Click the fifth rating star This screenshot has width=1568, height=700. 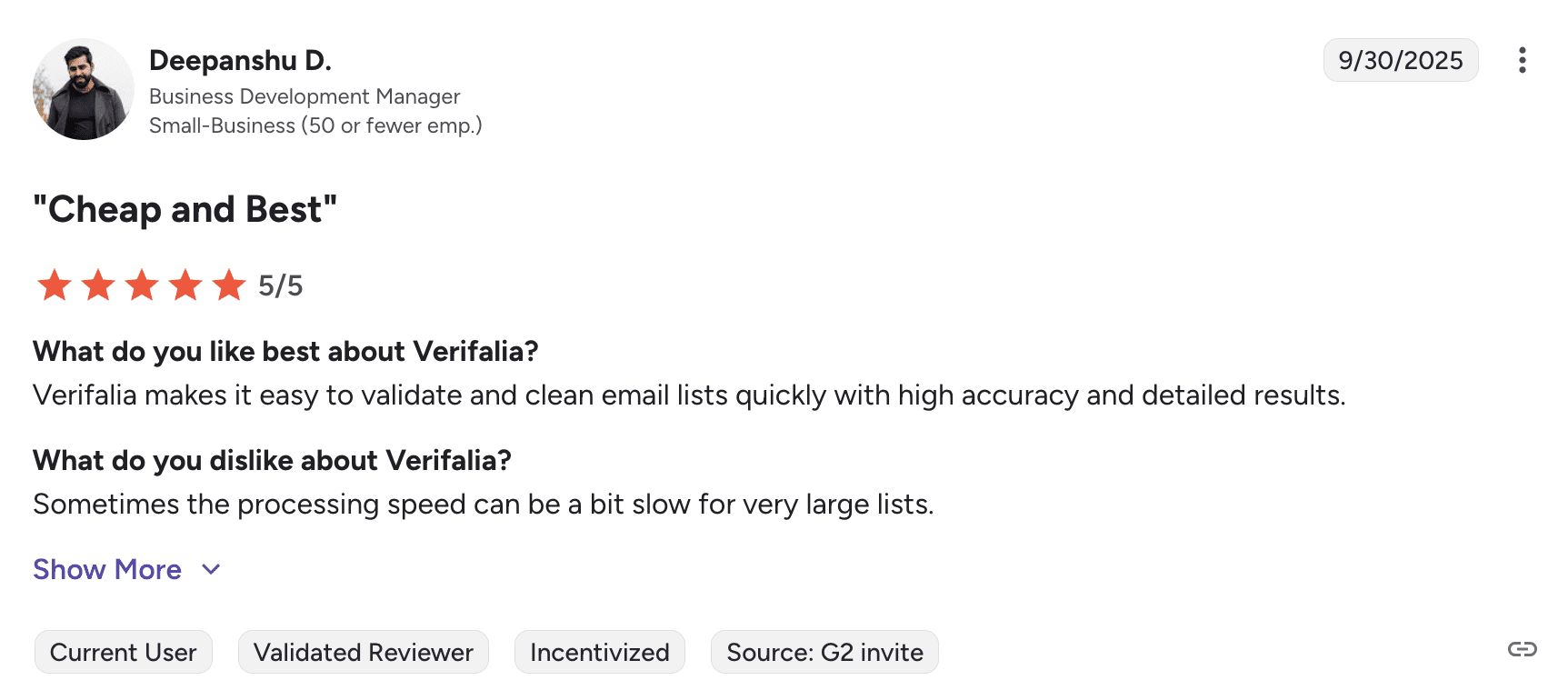click(229, 285)
